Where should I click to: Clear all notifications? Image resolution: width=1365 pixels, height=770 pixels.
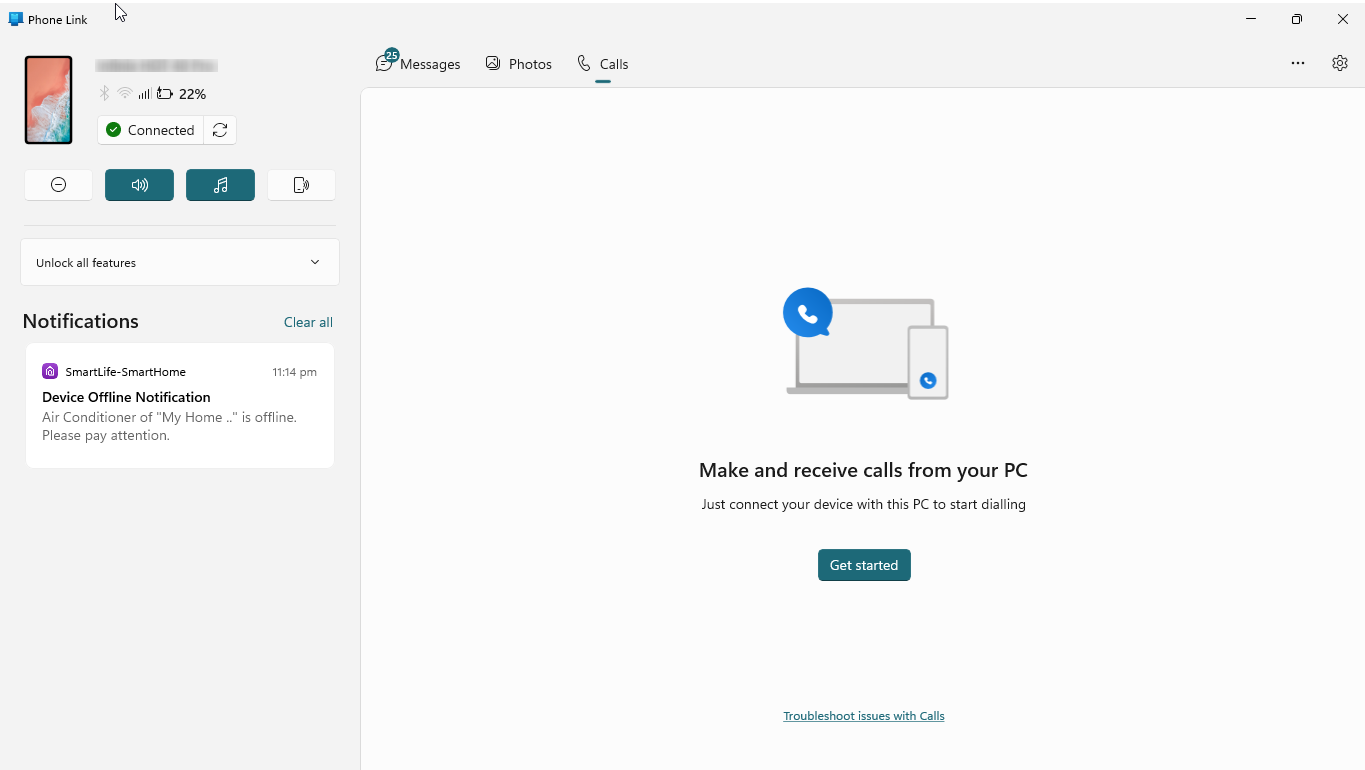point(308,322)
